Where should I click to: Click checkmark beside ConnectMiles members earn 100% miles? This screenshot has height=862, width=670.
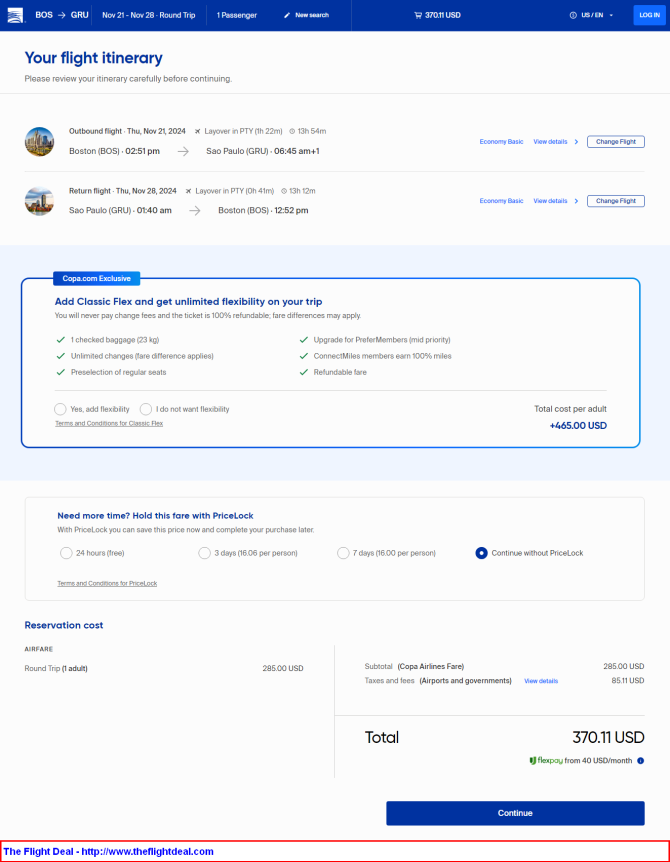[303, 356]
